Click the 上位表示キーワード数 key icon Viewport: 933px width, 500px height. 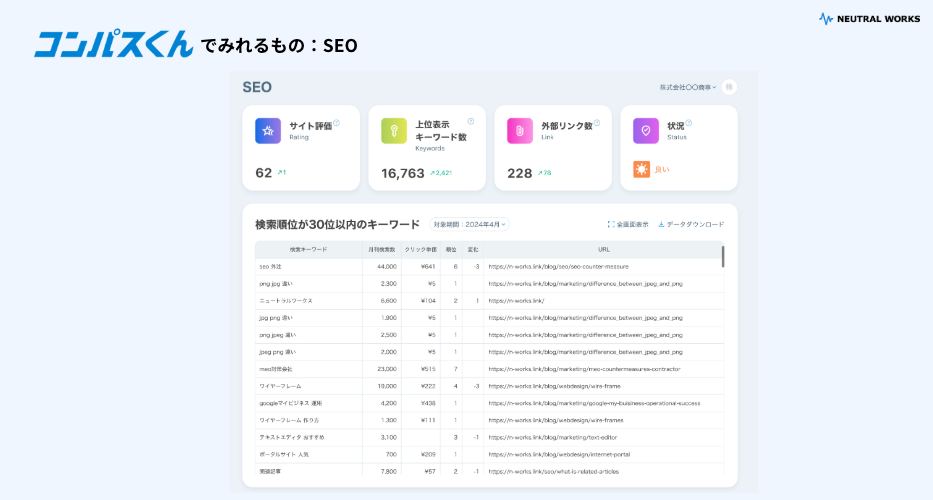click(x=394, y=131)
